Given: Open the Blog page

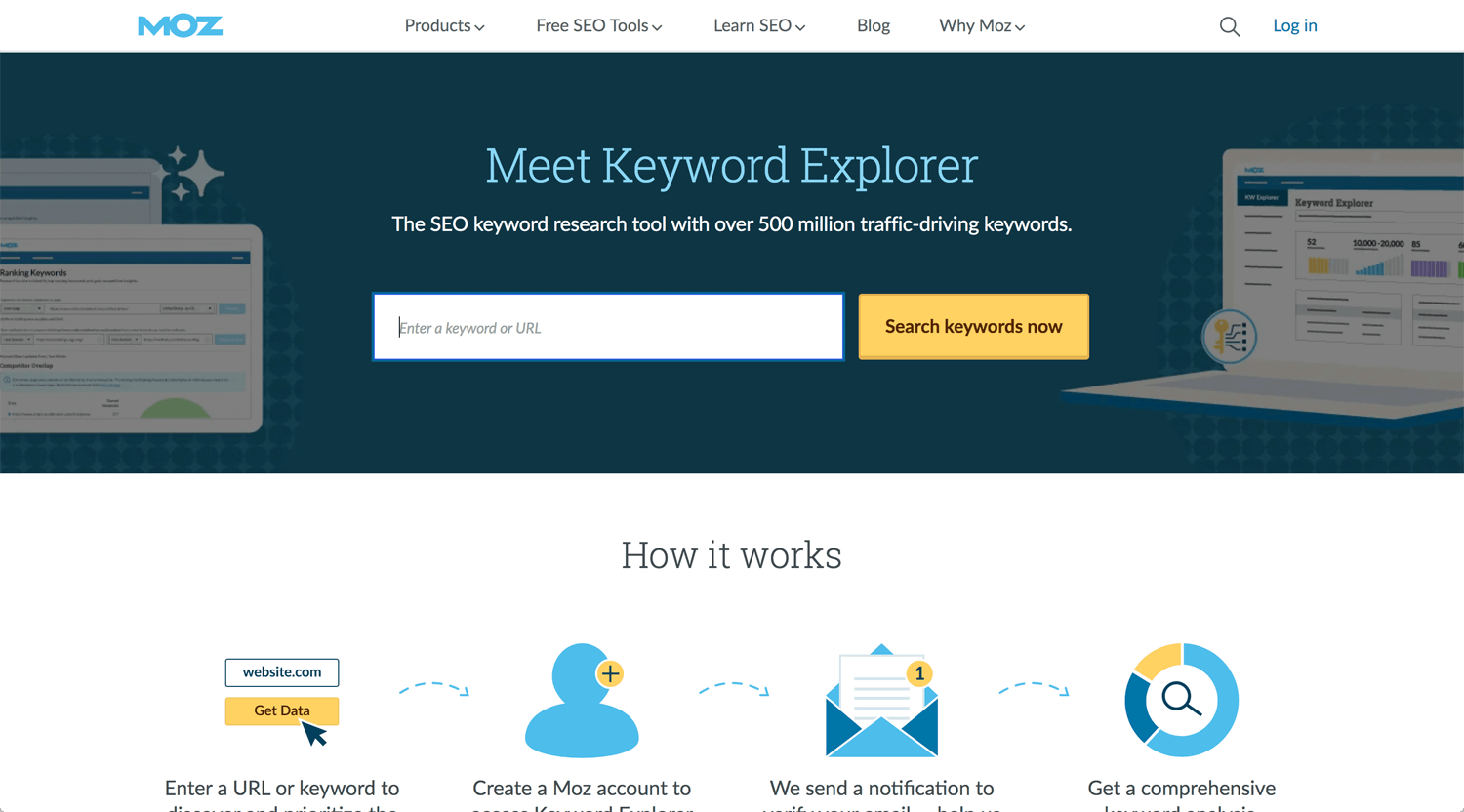Looking at the screenshot, I should click(874, 26).
